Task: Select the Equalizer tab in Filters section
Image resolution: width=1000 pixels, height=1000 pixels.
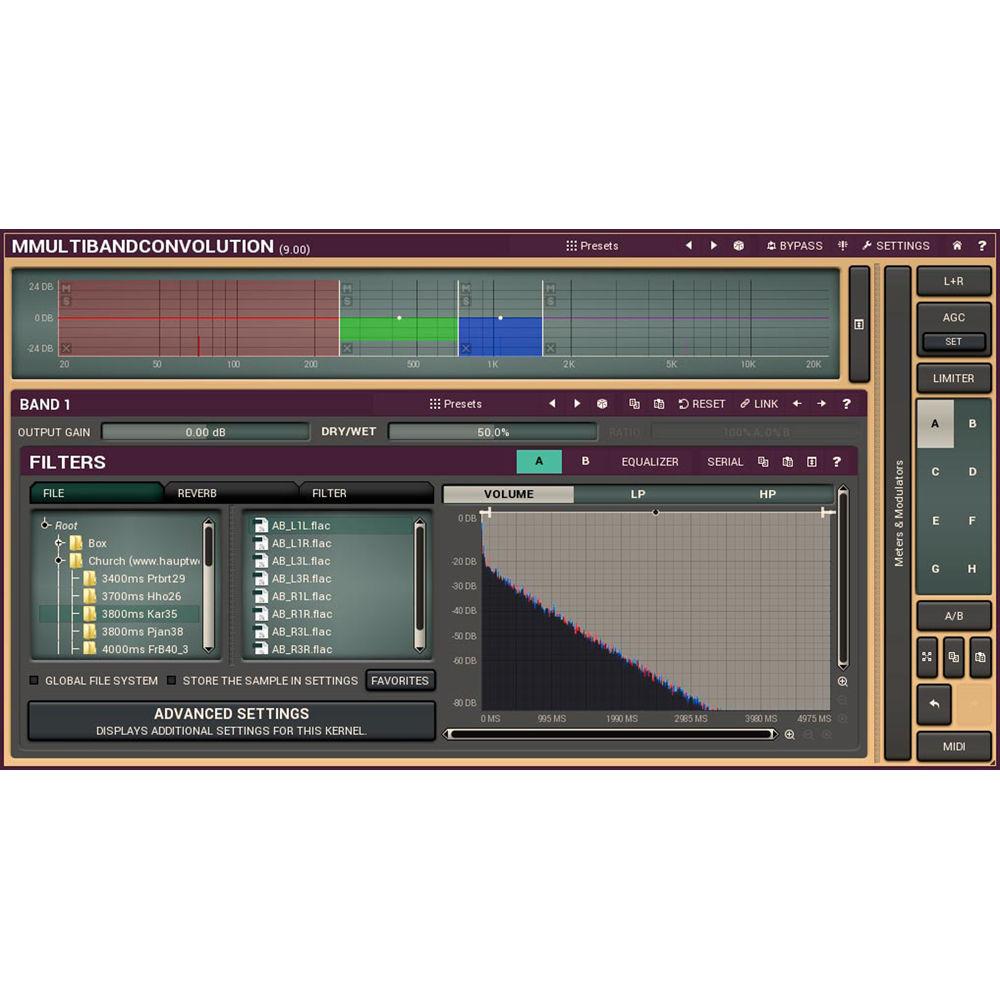Action: pos(650,461)
